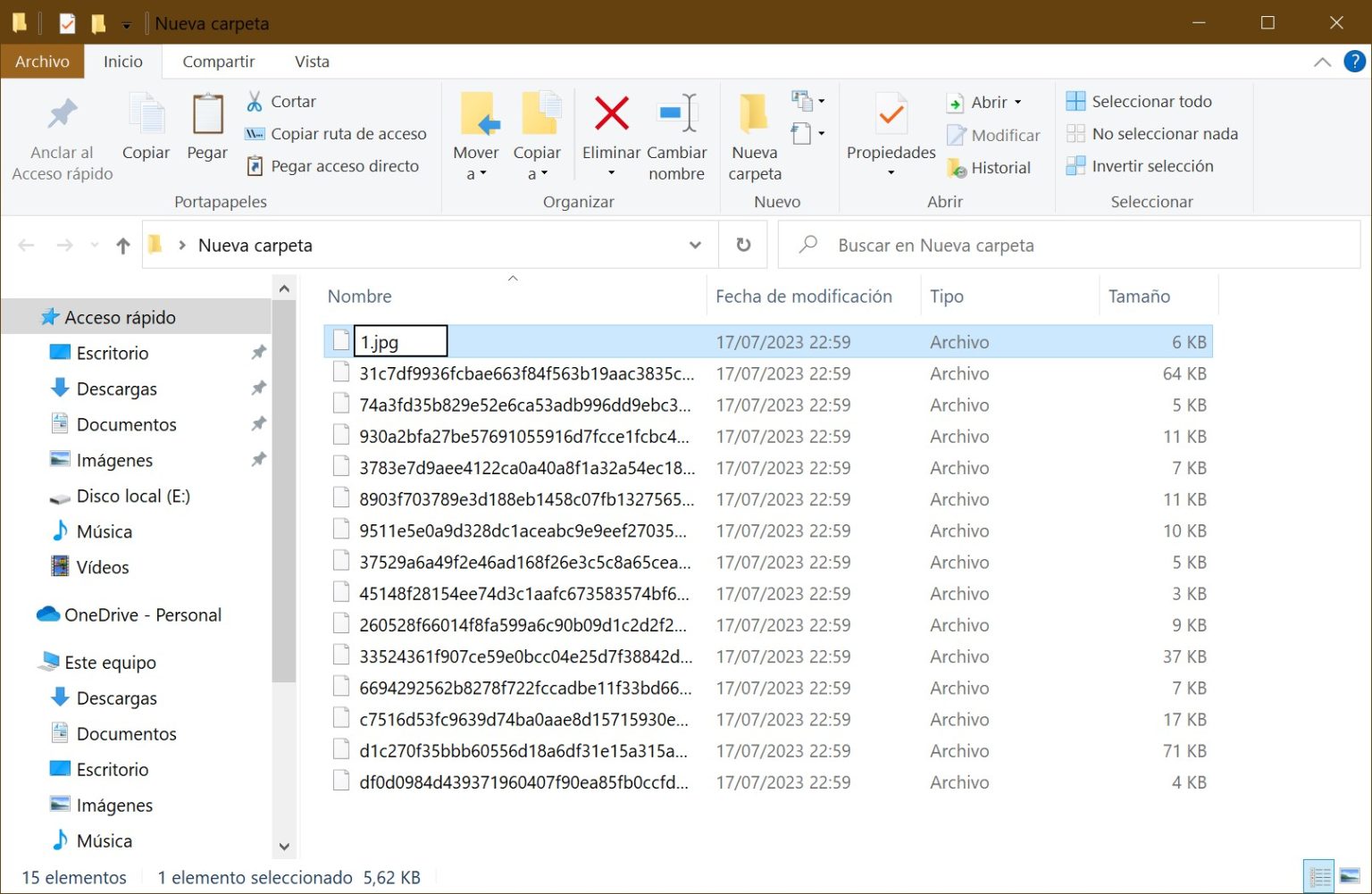Go up one level with the up arrow
The height and width of the screenshot is (894, 1372).
pos(122,245)
